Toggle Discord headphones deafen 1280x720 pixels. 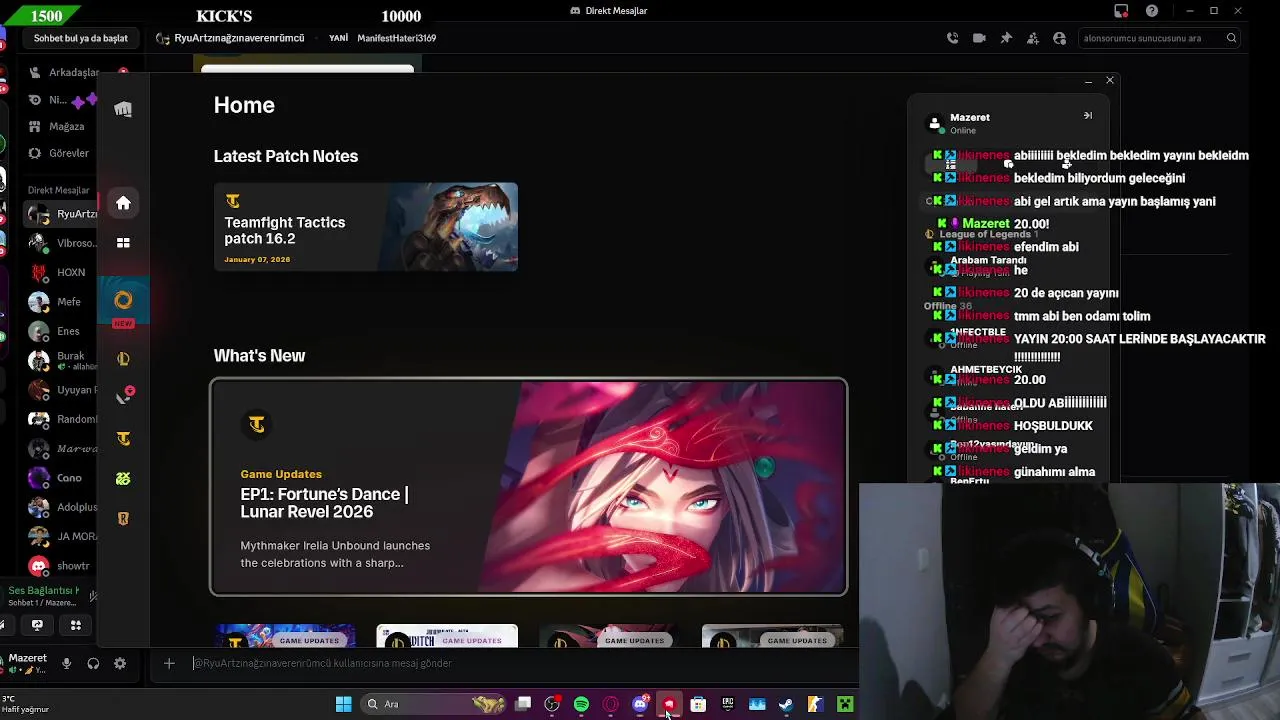point(93,663)
